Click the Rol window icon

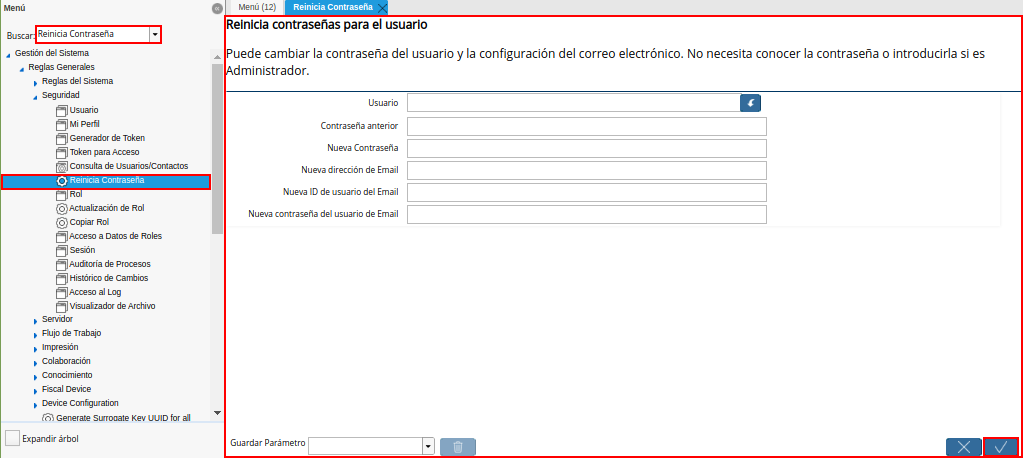pos(62,194)
